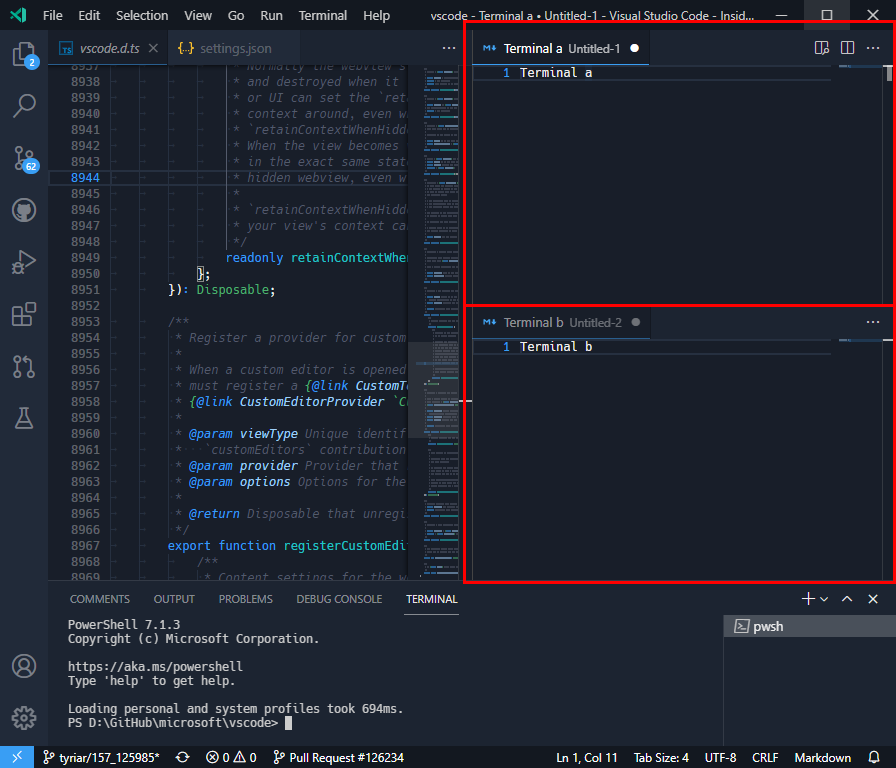Click the Open Preview to the Side icon
Screen dimensions: 896x768
coord(822,48)
